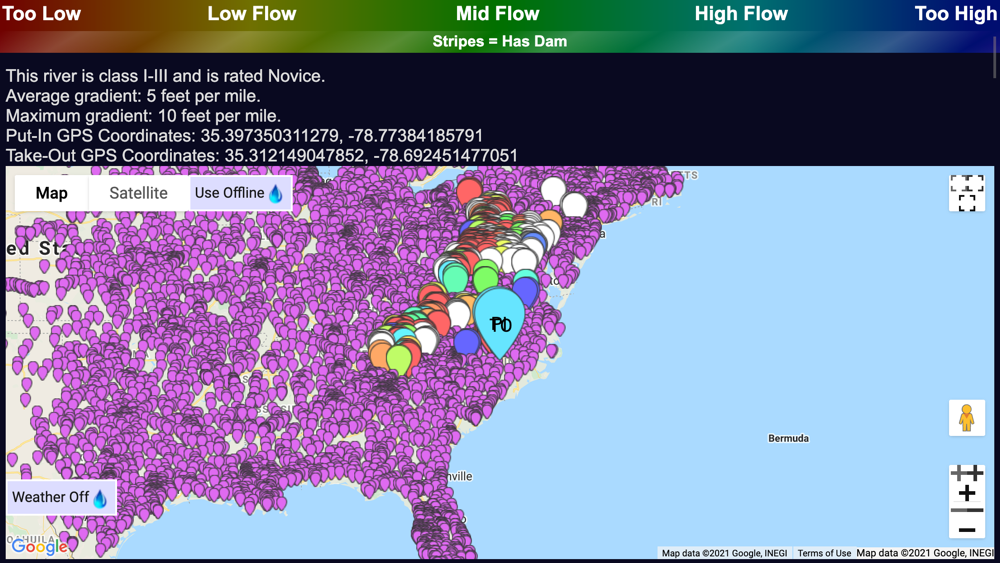Open the Google logo link
This screenshot has height=563, width=1000.
point(40,546)
